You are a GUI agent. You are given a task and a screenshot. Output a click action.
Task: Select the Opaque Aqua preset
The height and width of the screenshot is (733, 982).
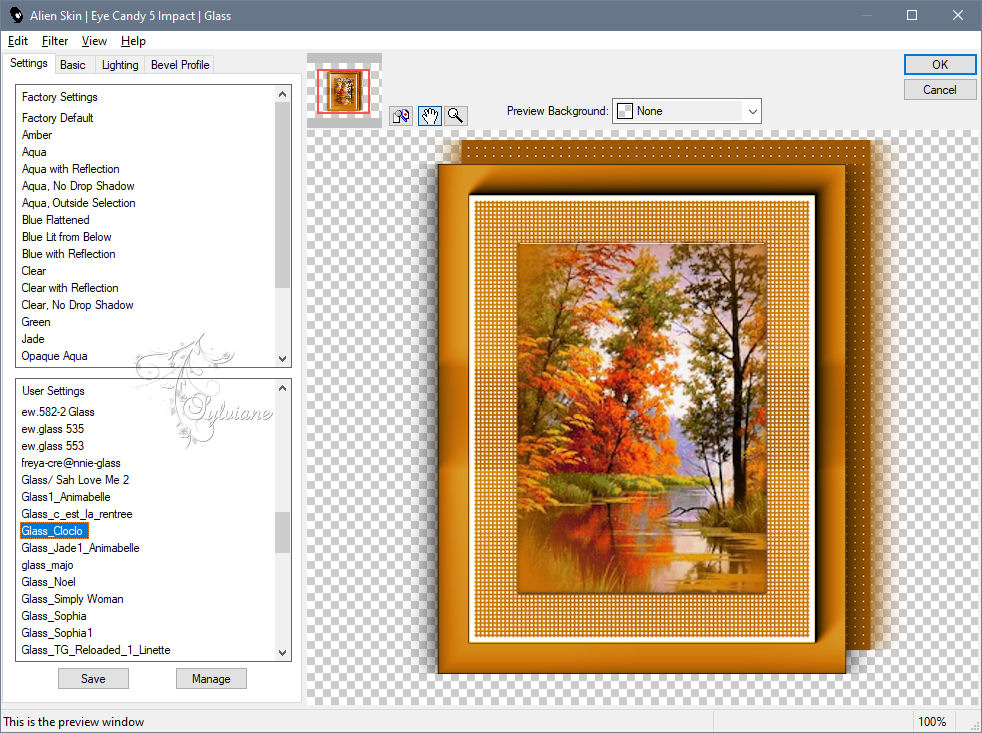54,356
